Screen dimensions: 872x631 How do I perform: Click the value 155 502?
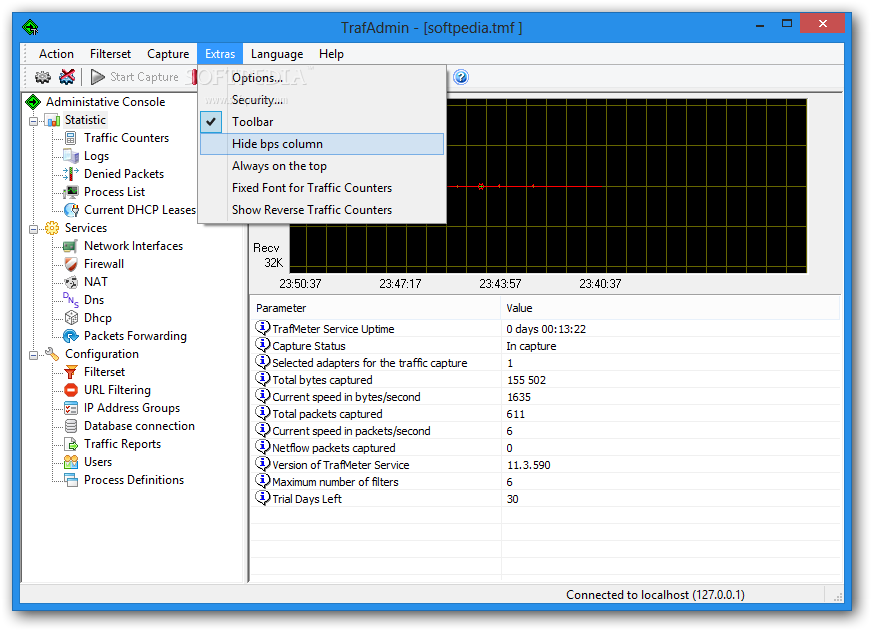click(x=526, y=380)
